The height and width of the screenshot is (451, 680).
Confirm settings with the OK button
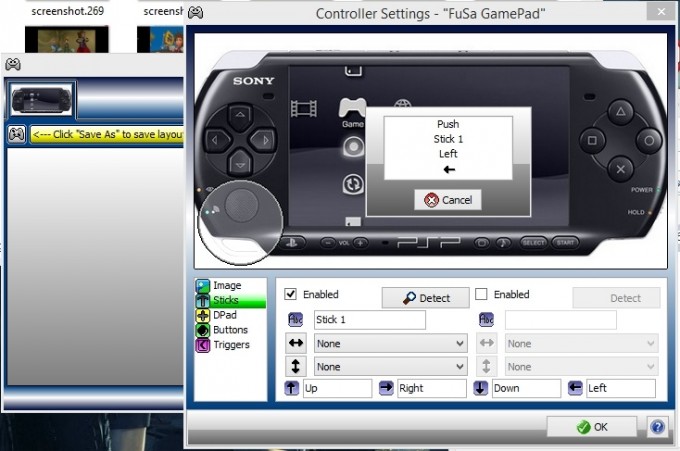(x=592, y=427)
